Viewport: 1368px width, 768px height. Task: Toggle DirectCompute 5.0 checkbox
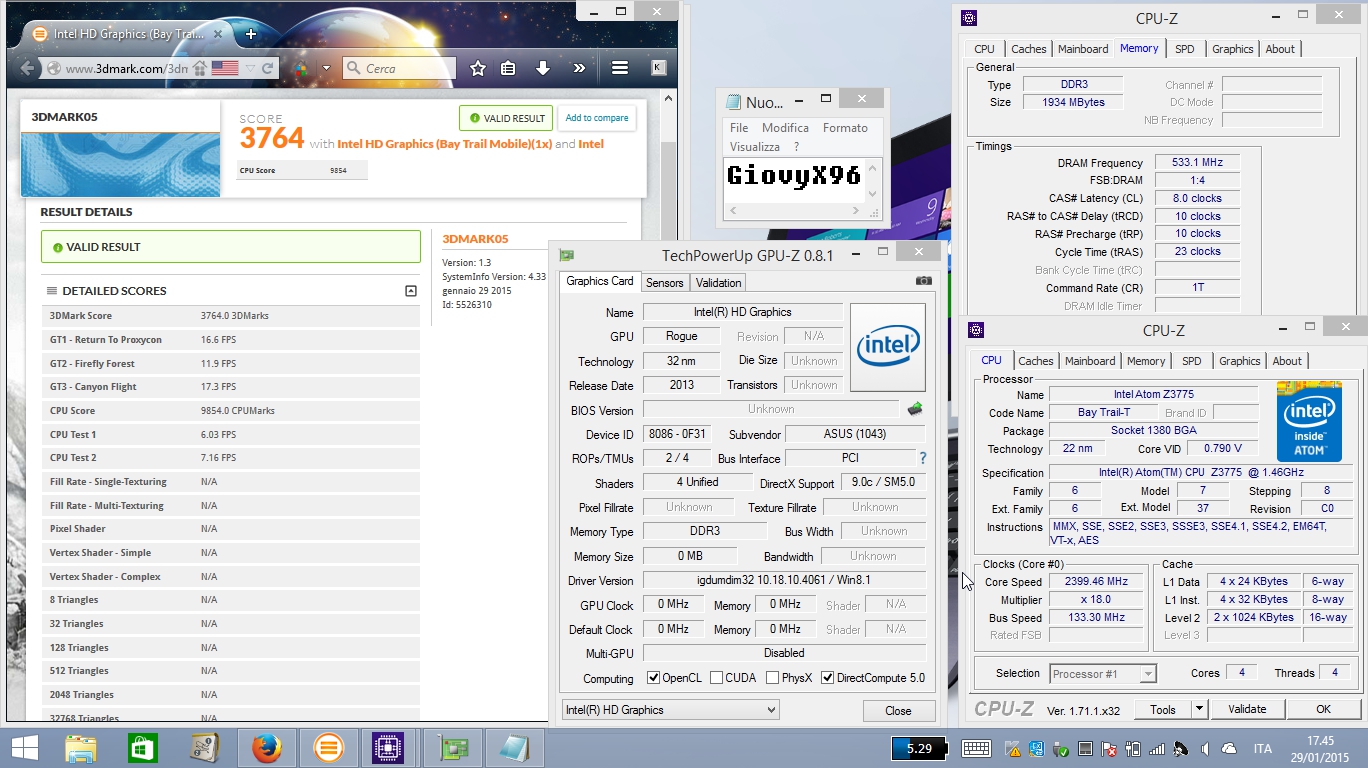coord(828,678)
